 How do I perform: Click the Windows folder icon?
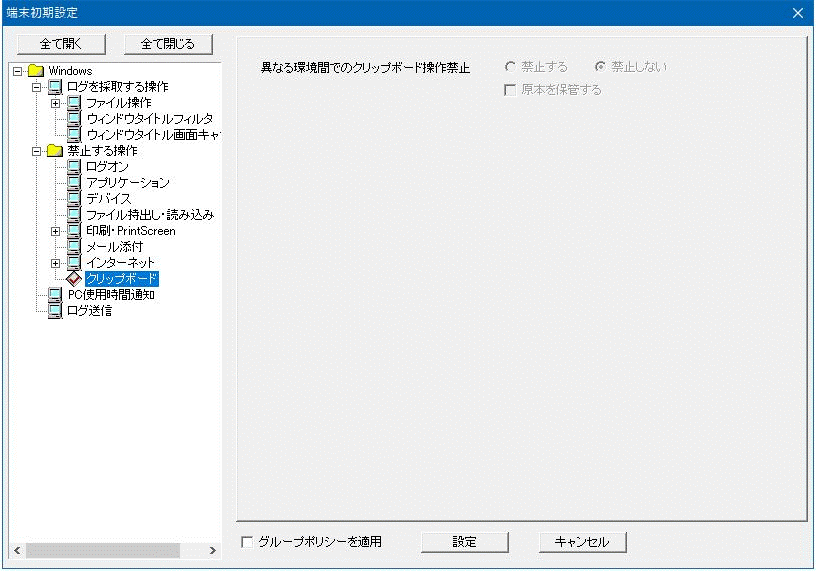[36, 71]
